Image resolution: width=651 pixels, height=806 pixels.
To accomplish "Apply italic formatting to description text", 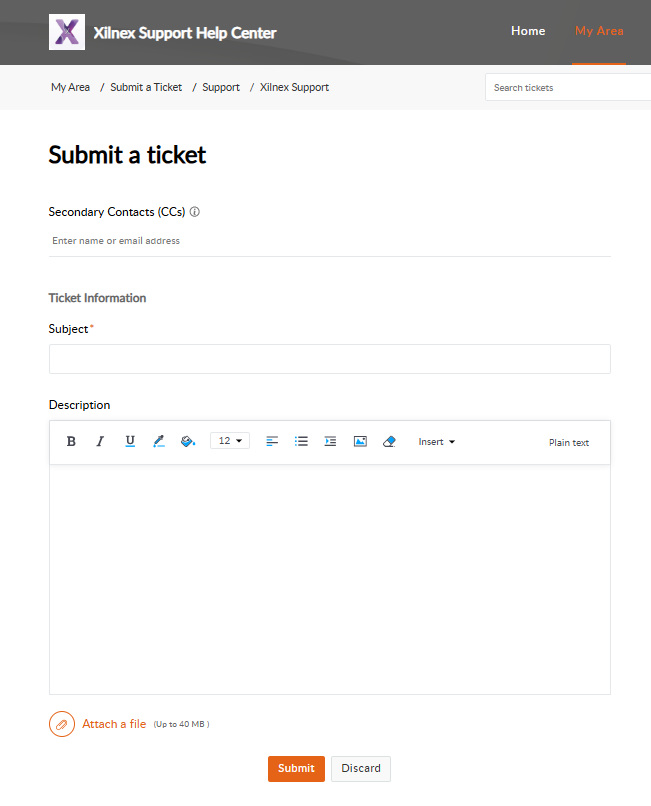I will [x=100, y=441].
